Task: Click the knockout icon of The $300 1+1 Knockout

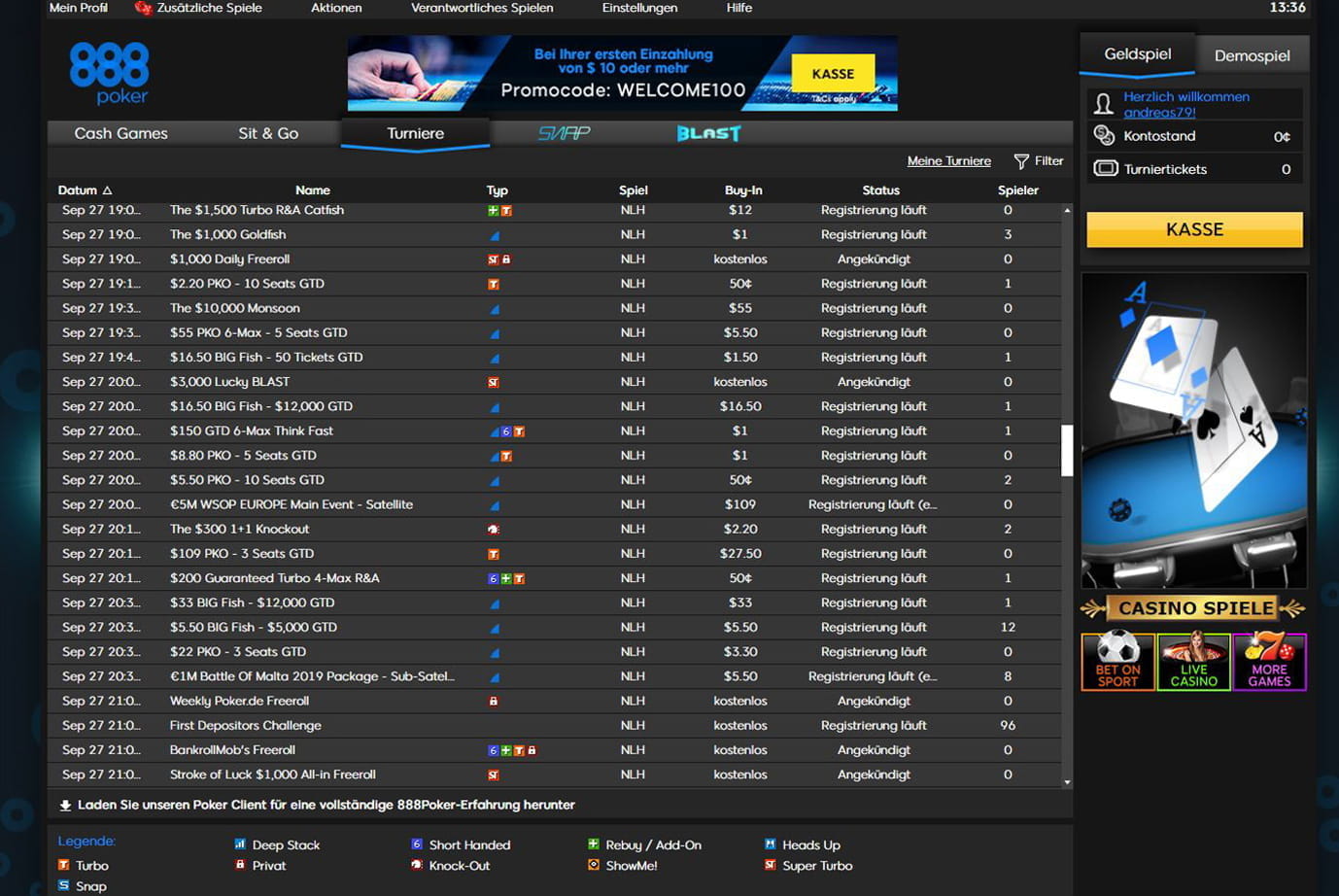Action: point(494,530)
